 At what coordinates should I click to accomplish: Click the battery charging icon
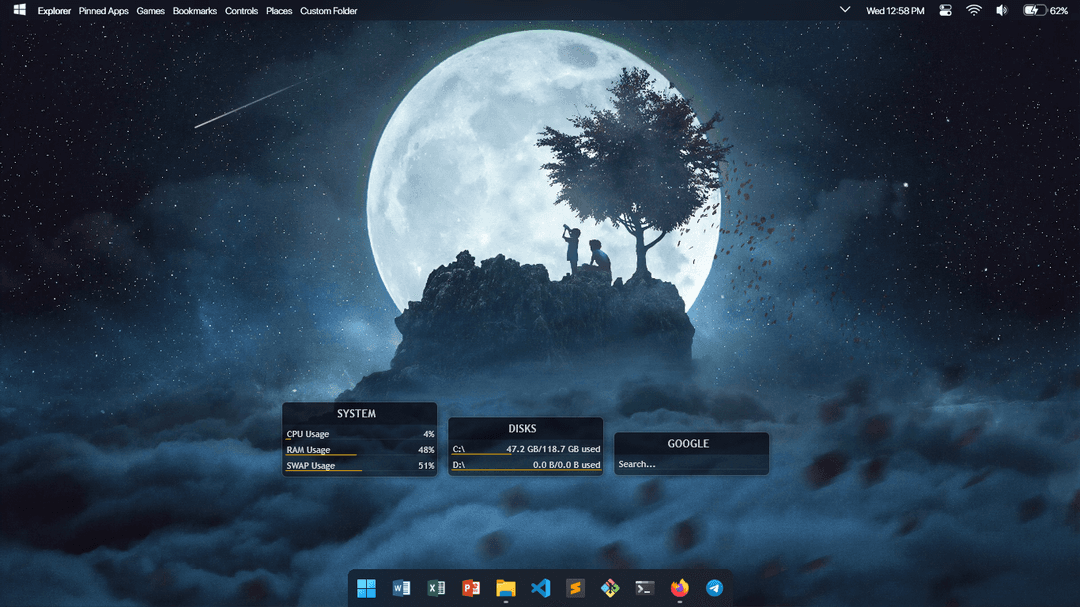pos(1033,10)
